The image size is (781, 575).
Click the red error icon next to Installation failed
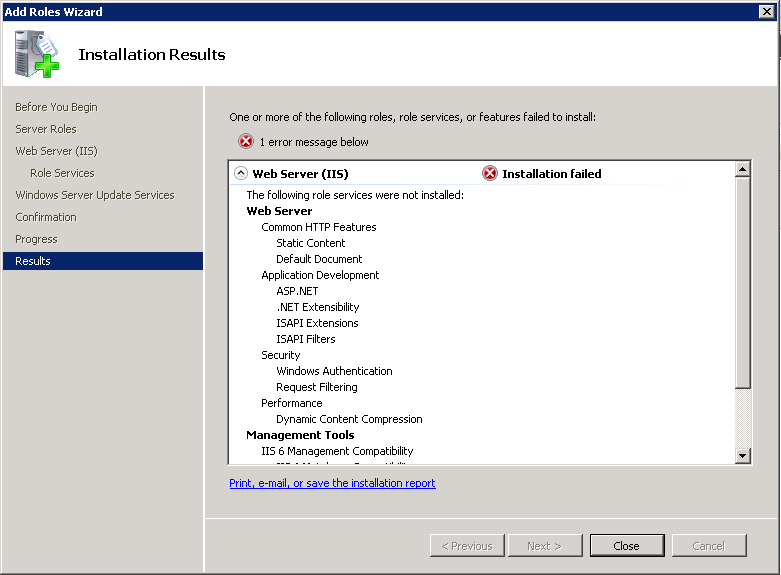(x=490, y=173)
